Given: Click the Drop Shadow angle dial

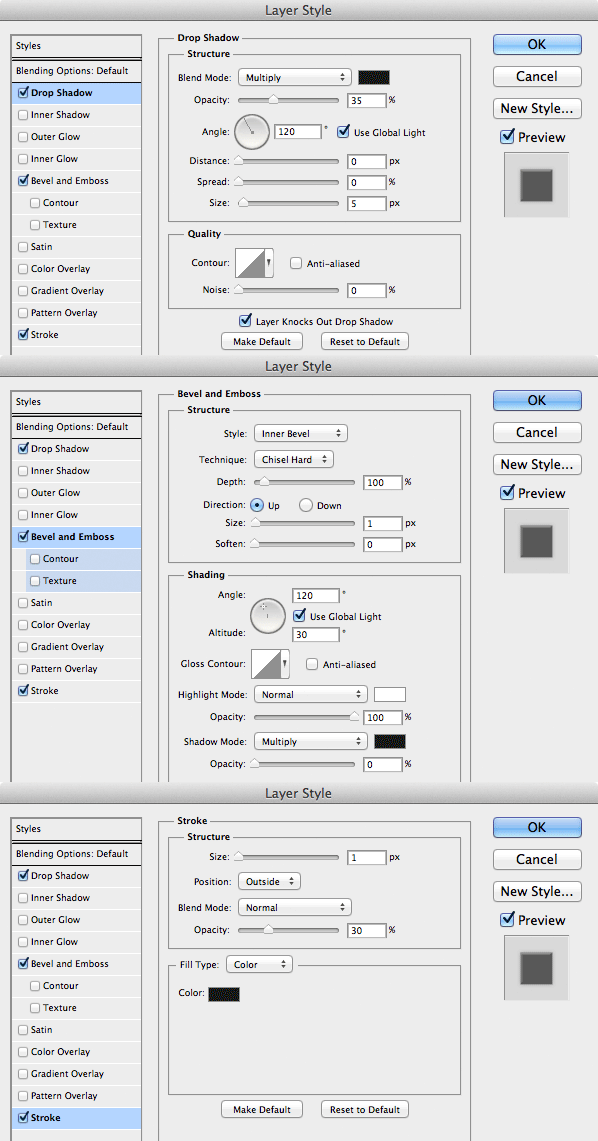Looking at the screenshot, I should coord(252,131).
